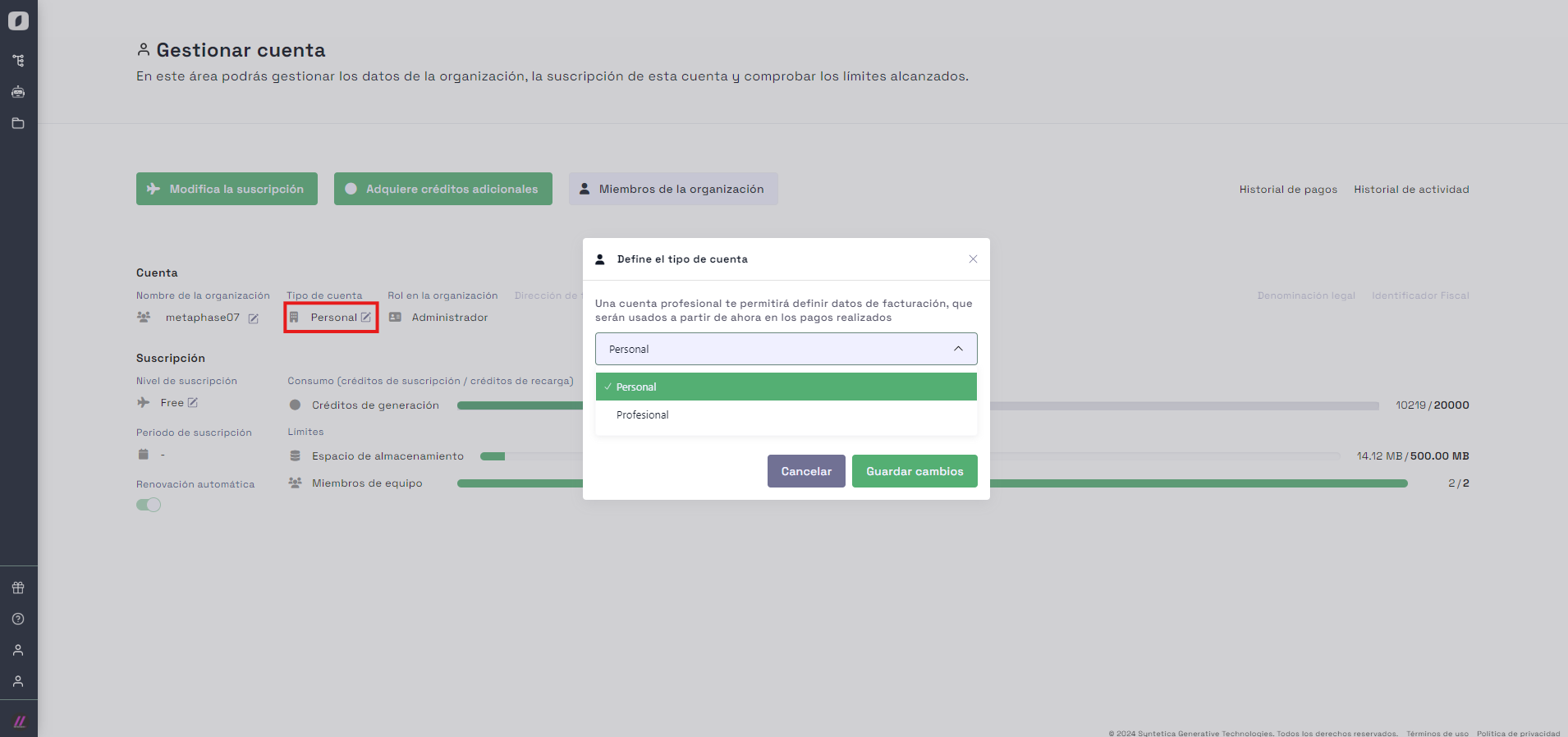This screenshot has width=1568, height=737.
Task: Click the Guardar cambios button
Action: tap(915, 471)
